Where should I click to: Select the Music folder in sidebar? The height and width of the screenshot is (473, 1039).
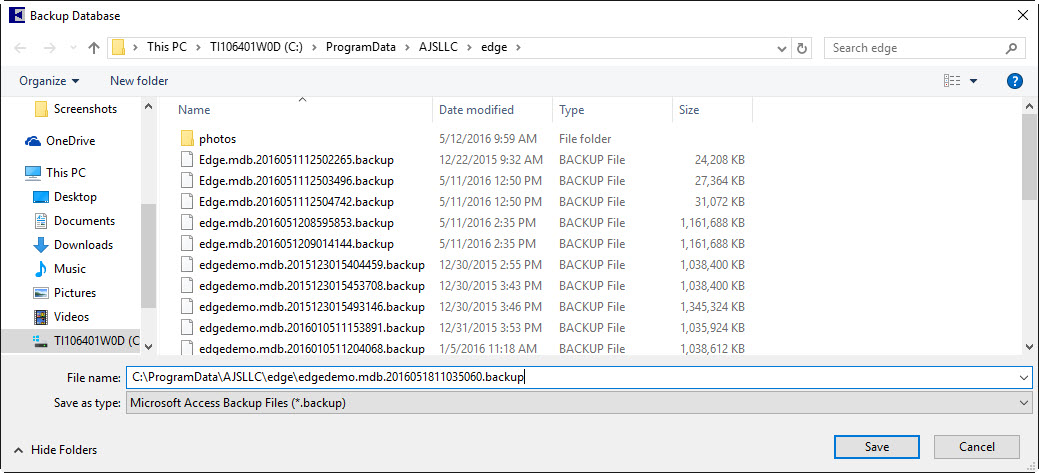69,269
